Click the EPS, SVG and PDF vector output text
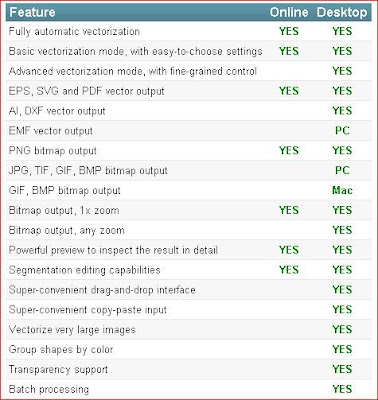This screenshot has height=400, width=378. 86,91
